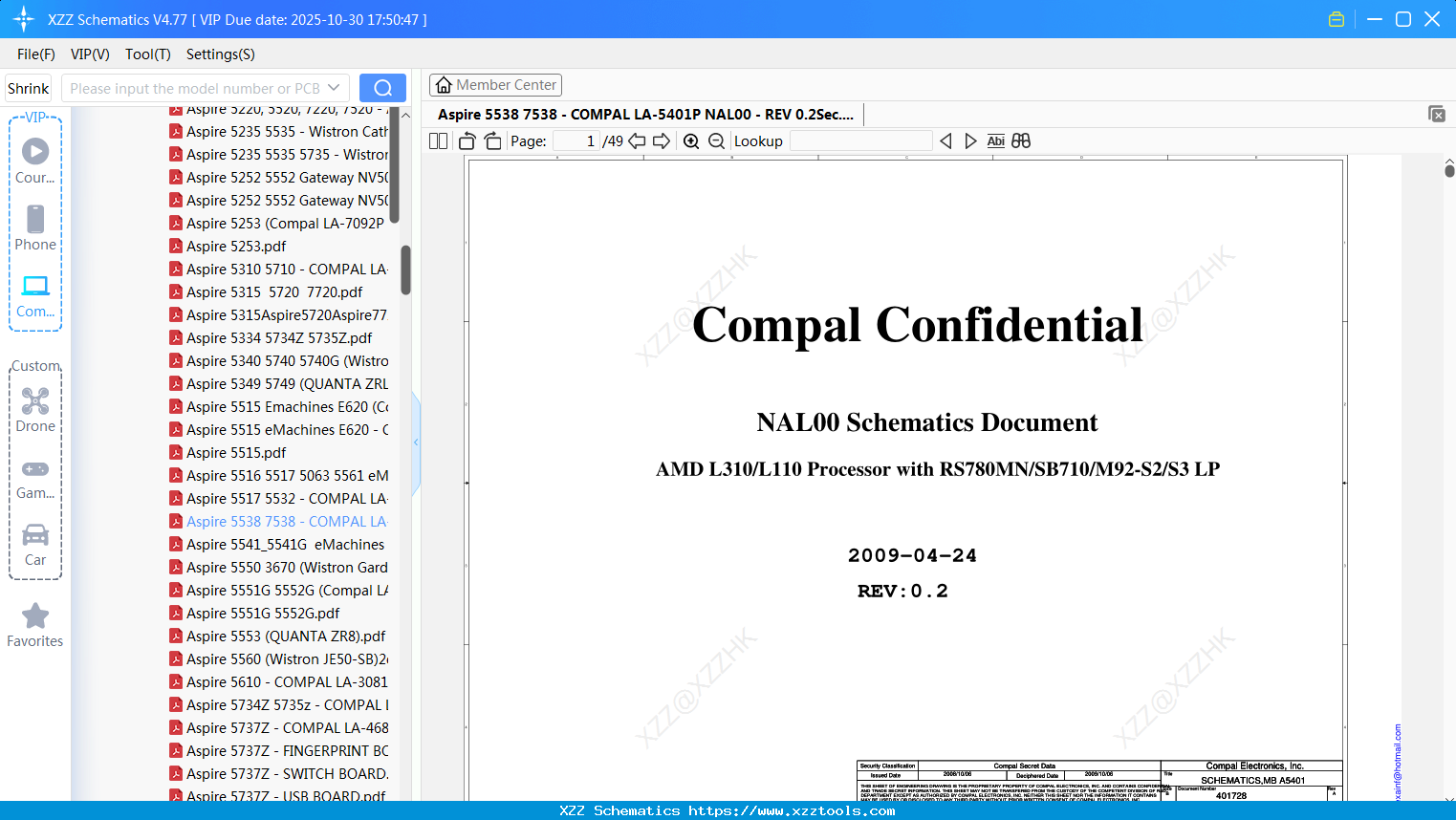
Task: Select the Computer category in the sidebar
Action: [35, 296]
